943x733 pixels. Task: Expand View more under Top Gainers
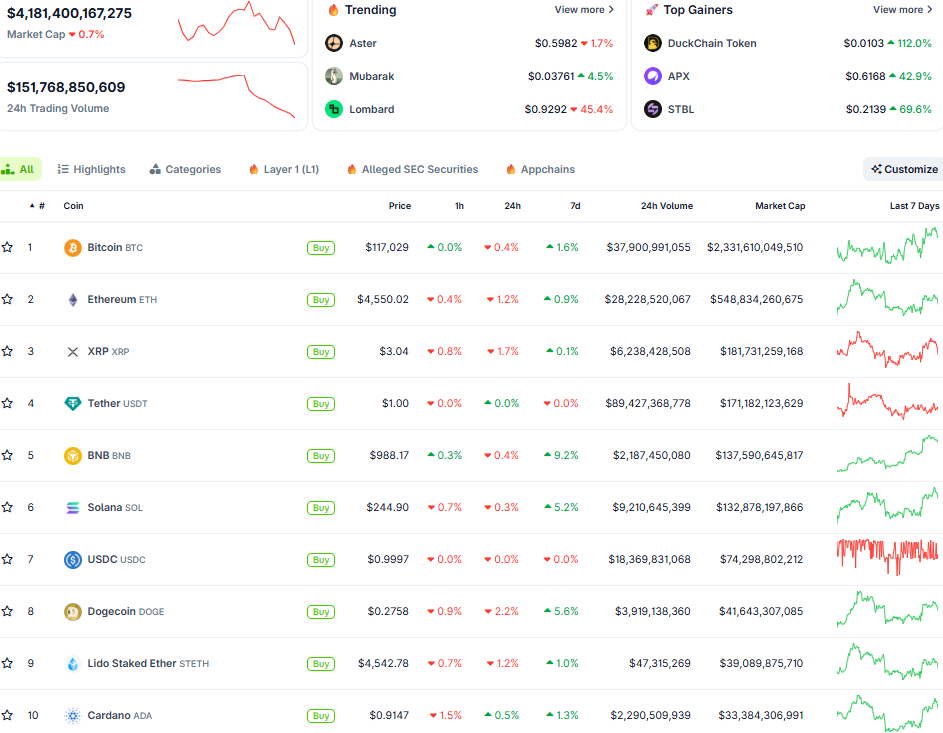tap(901, 9)
